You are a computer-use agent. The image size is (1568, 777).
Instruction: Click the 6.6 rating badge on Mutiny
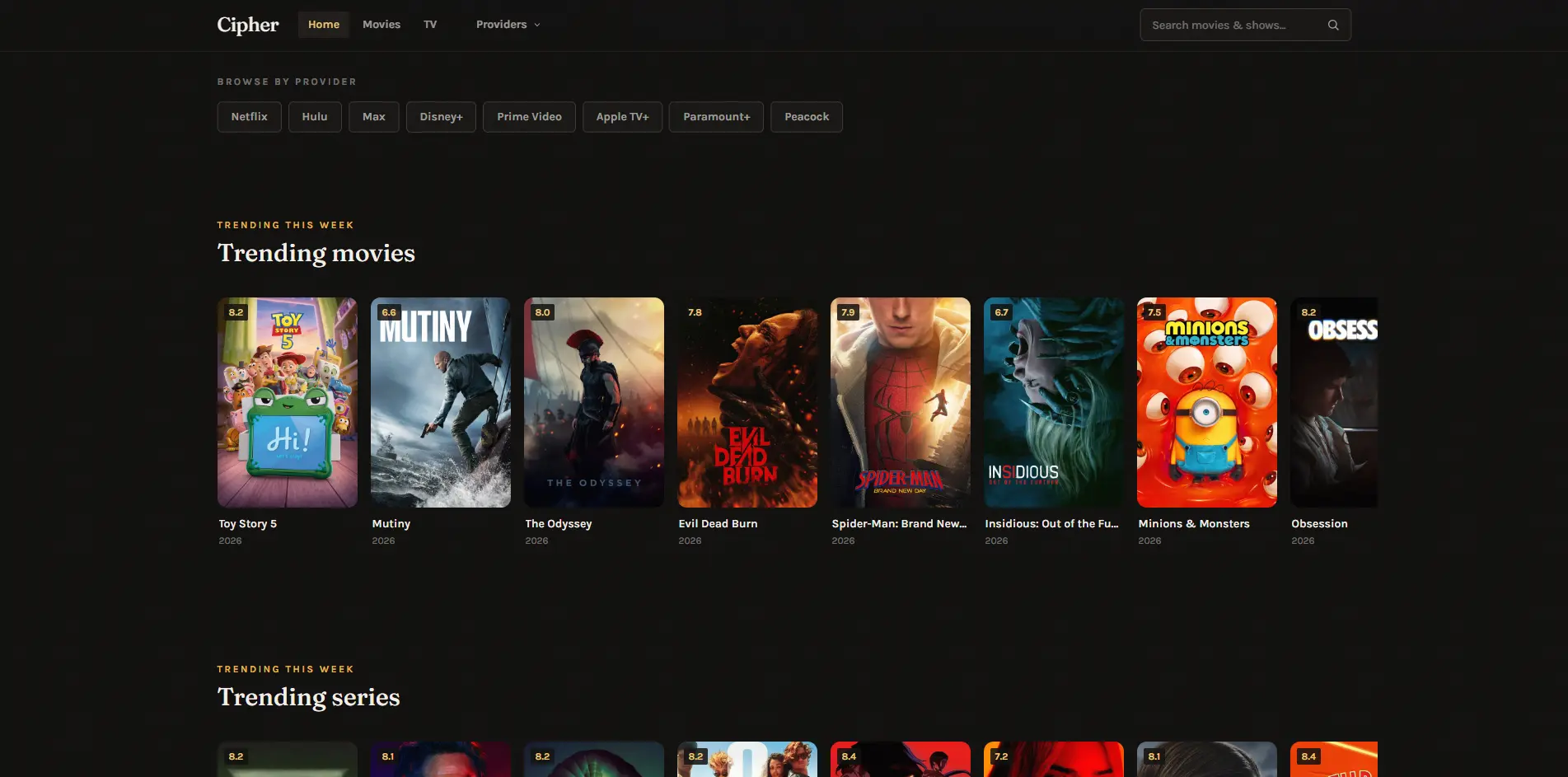coord(389,312)
